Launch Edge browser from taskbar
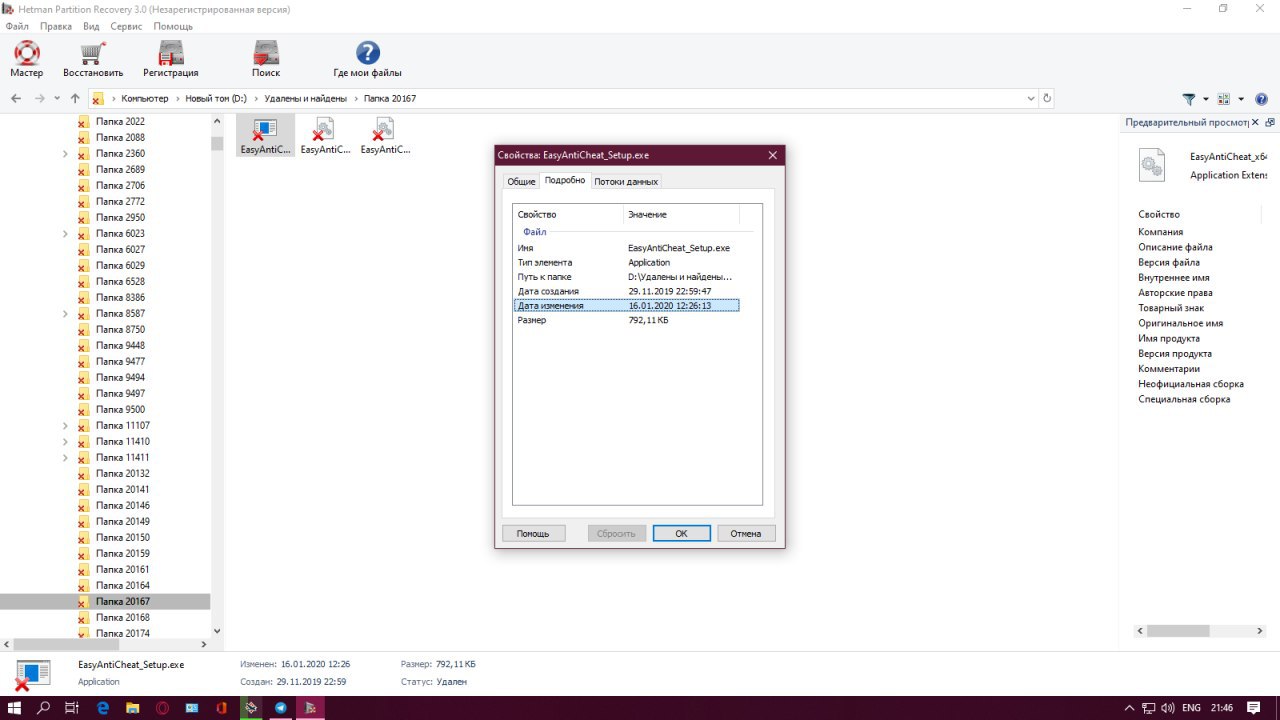 (x=102, y=708)
